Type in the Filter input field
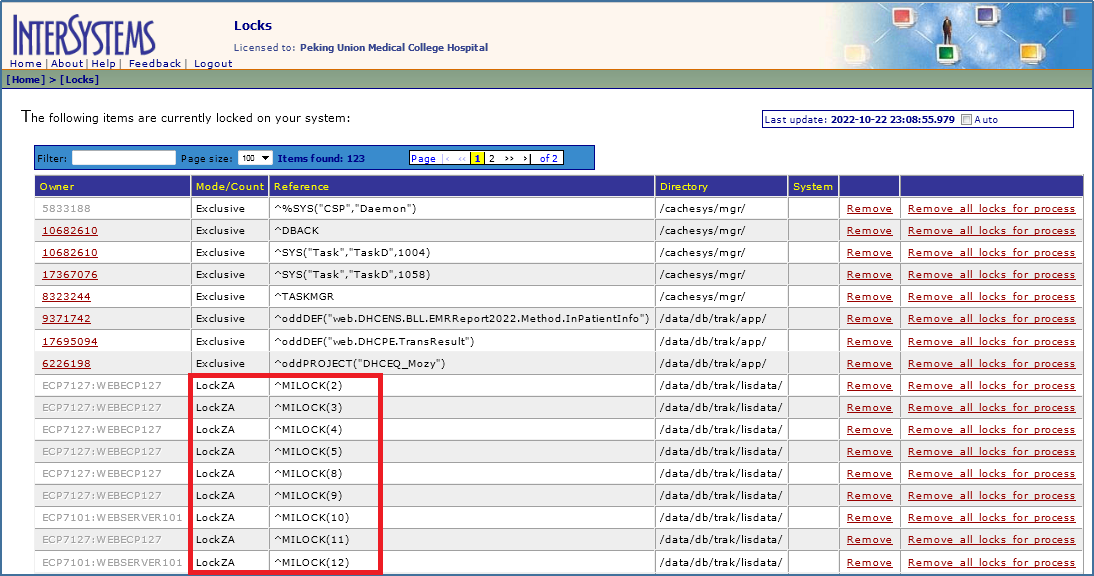The image size is (1094, 576). coord(123,158)
